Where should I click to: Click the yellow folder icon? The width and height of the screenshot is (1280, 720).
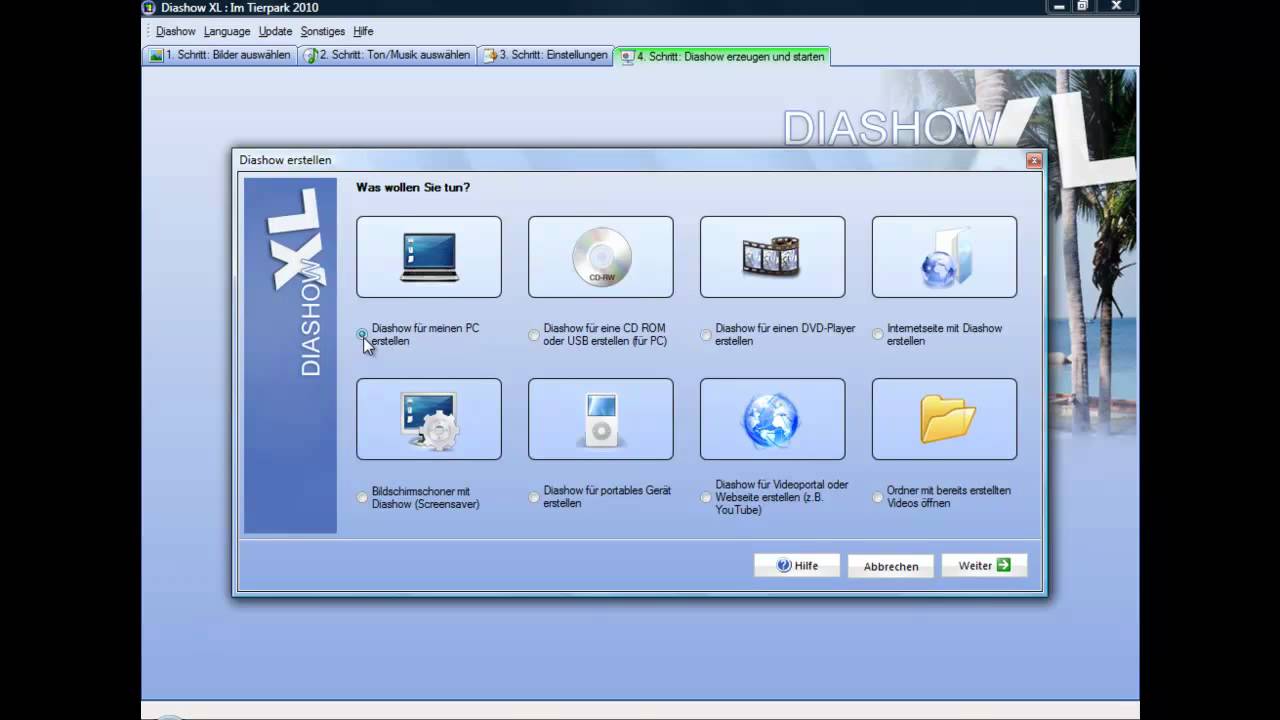point(945,419)
